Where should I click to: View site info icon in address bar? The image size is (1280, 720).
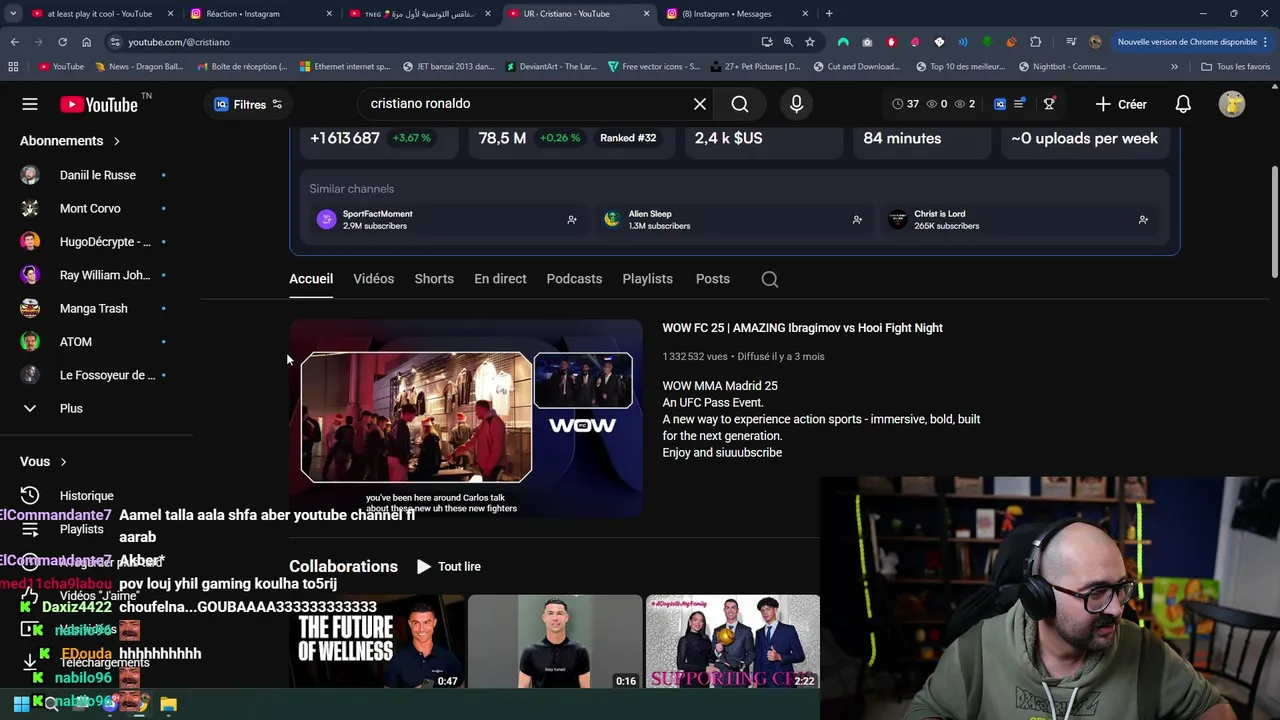[115, 42]
